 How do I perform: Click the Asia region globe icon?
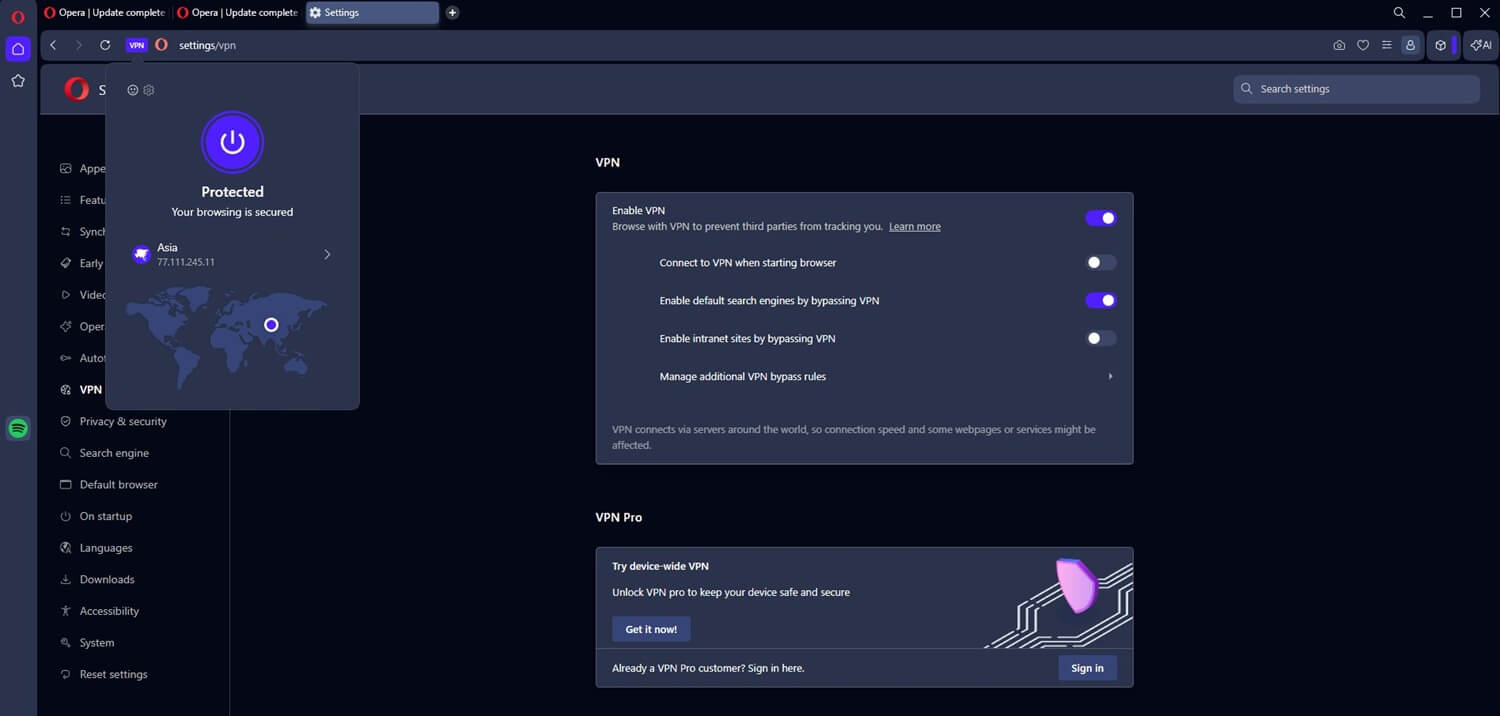pyautogui.click(x=142, y=255)
